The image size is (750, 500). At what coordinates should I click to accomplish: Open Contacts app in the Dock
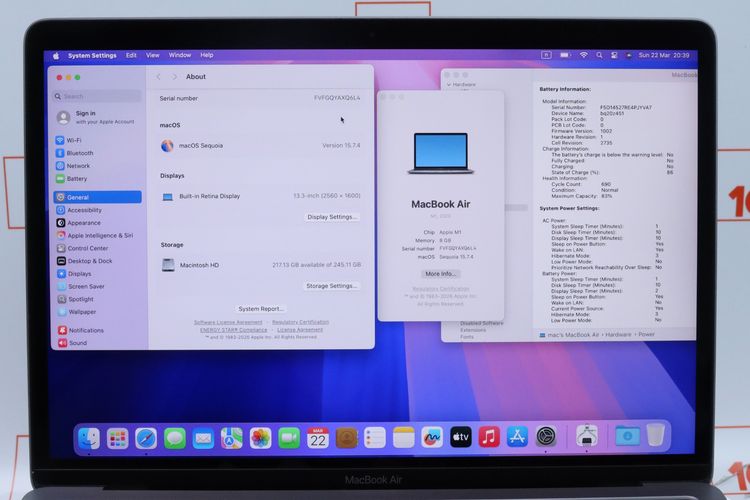(x=346, y=438)
